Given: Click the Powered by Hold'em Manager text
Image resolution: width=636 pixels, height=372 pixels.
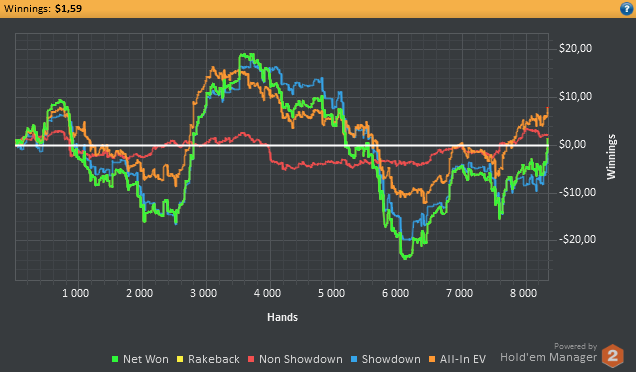Looking at the screenshot, I should 549,353.
